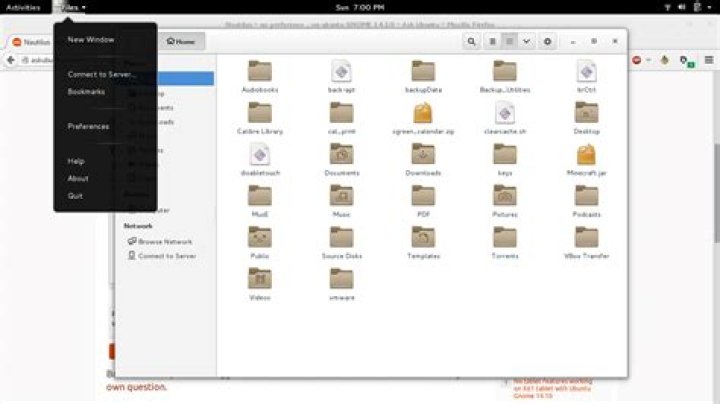This screenshot has height=404, width=720.
Task: Open the Downloads folder icon
Action: click(423, 159)
